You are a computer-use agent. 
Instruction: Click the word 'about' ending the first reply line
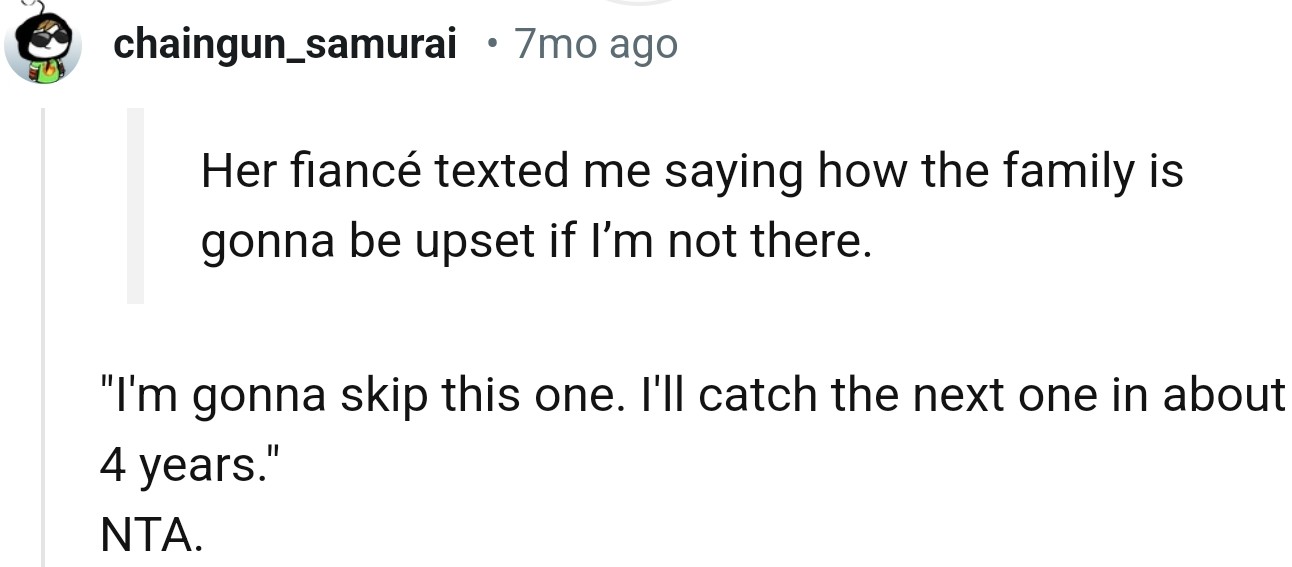pos(1222,395)
